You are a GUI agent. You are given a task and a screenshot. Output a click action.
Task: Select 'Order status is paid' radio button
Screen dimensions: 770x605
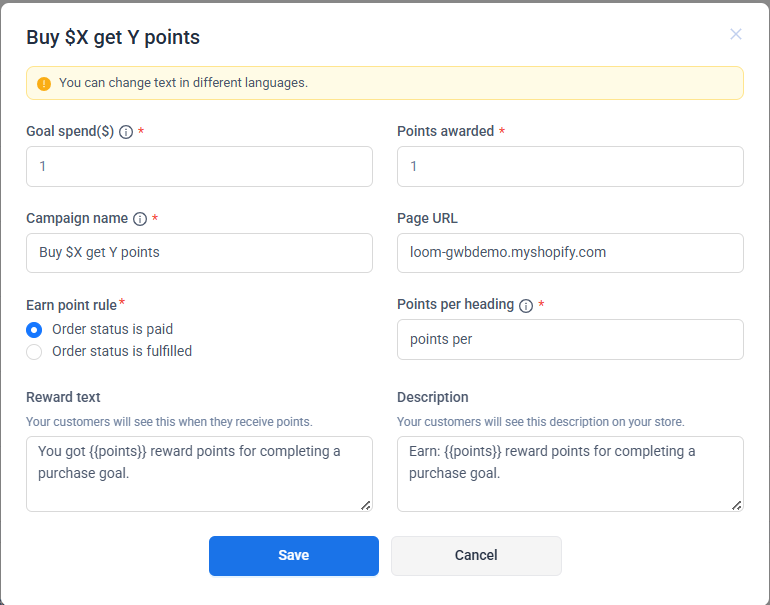pyautogui.click(x=34, y=329)
